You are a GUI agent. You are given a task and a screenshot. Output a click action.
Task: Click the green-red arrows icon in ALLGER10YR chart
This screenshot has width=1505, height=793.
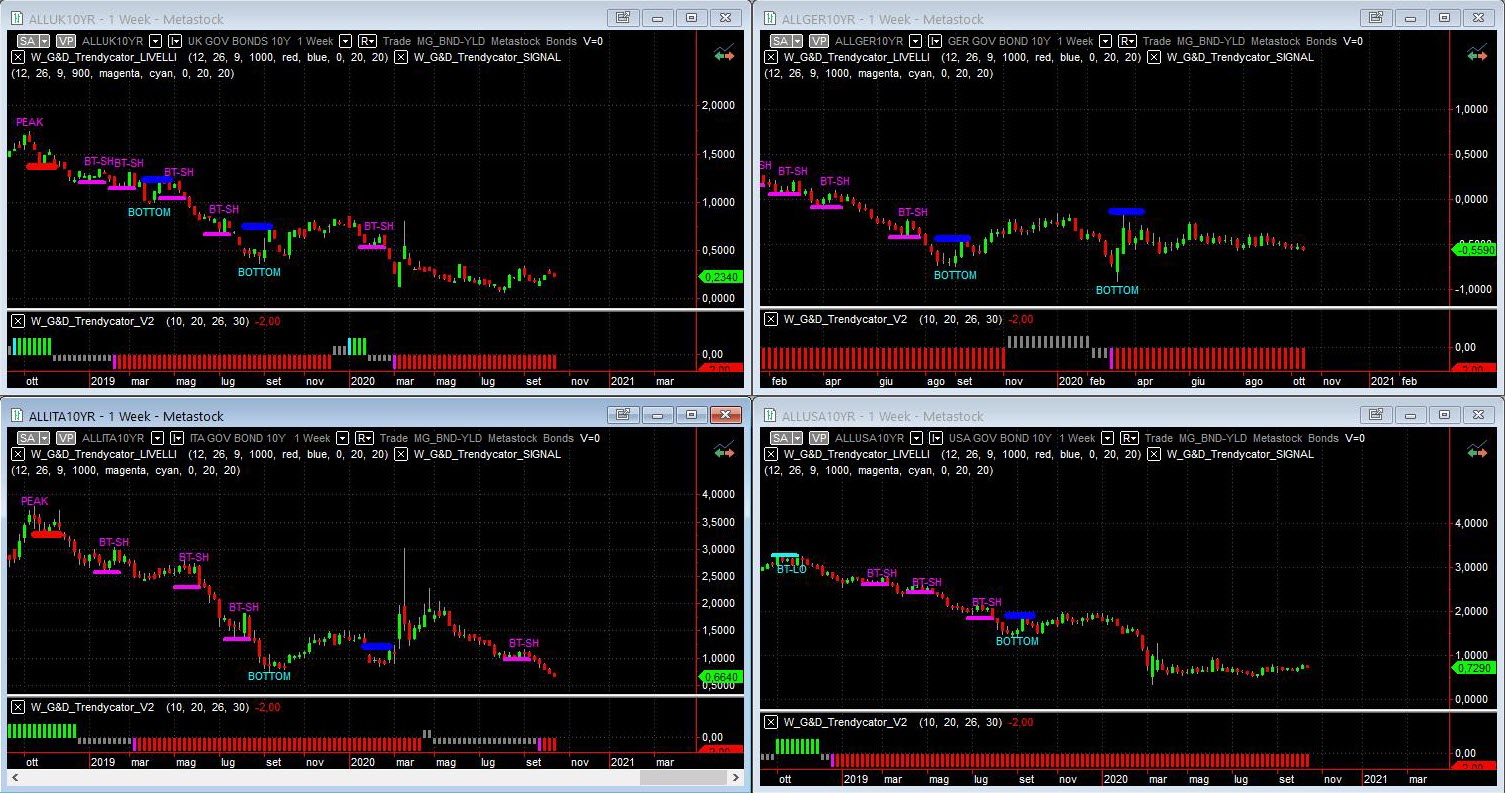pos(1477,54)
